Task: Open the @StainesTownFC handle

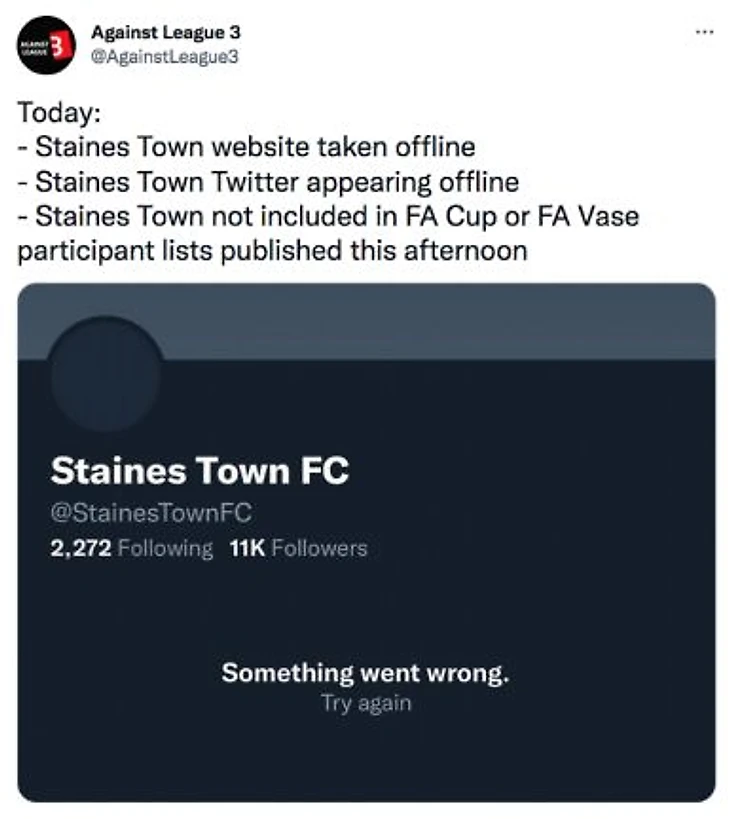Action: coord(150,514)
